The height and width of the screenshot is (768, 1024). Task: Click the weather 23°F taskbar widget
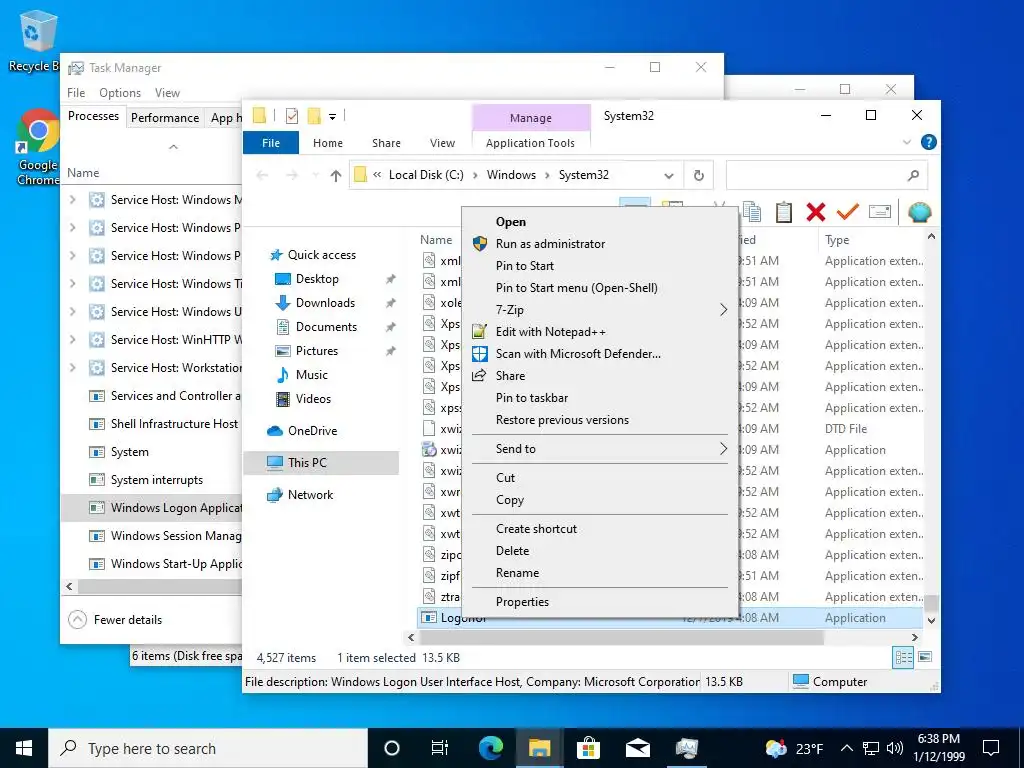coord(794,748)
